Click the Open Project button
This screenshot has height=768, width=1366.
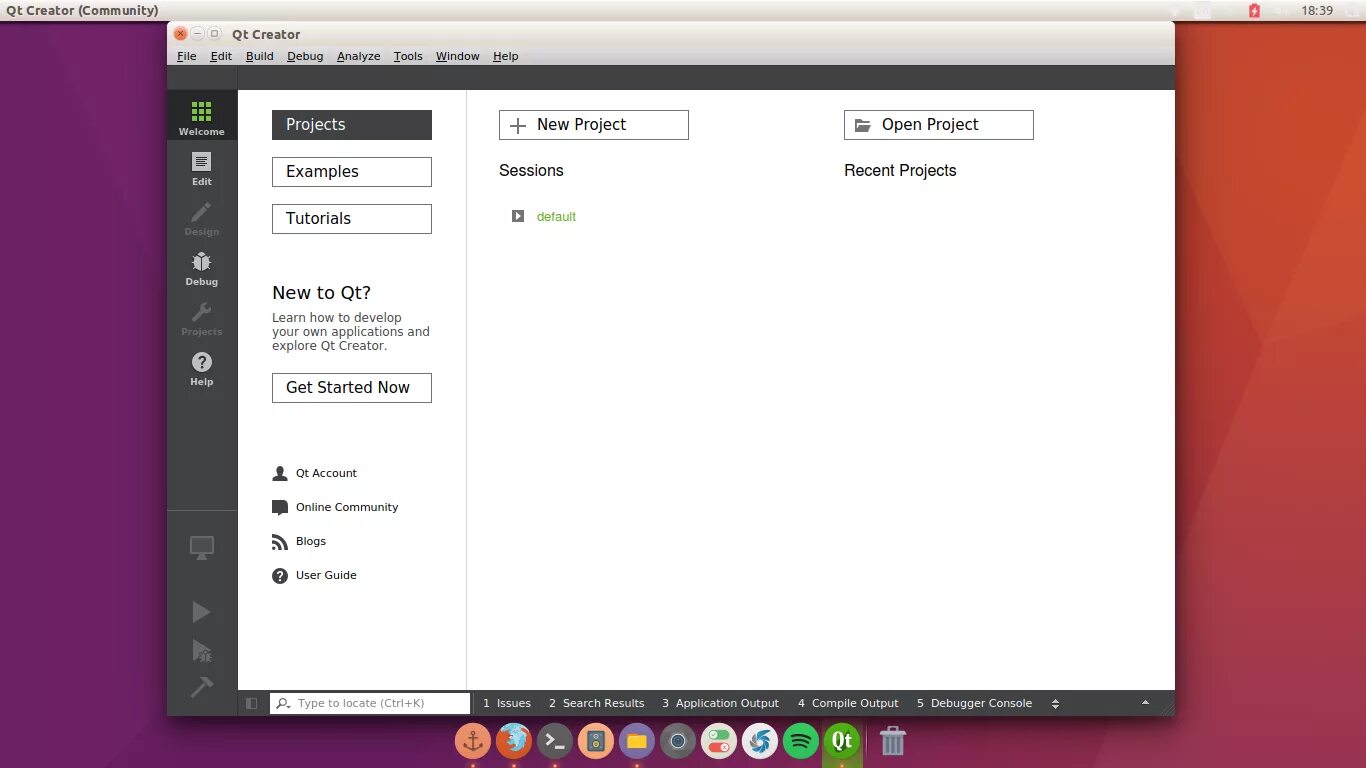pos(939,125)
